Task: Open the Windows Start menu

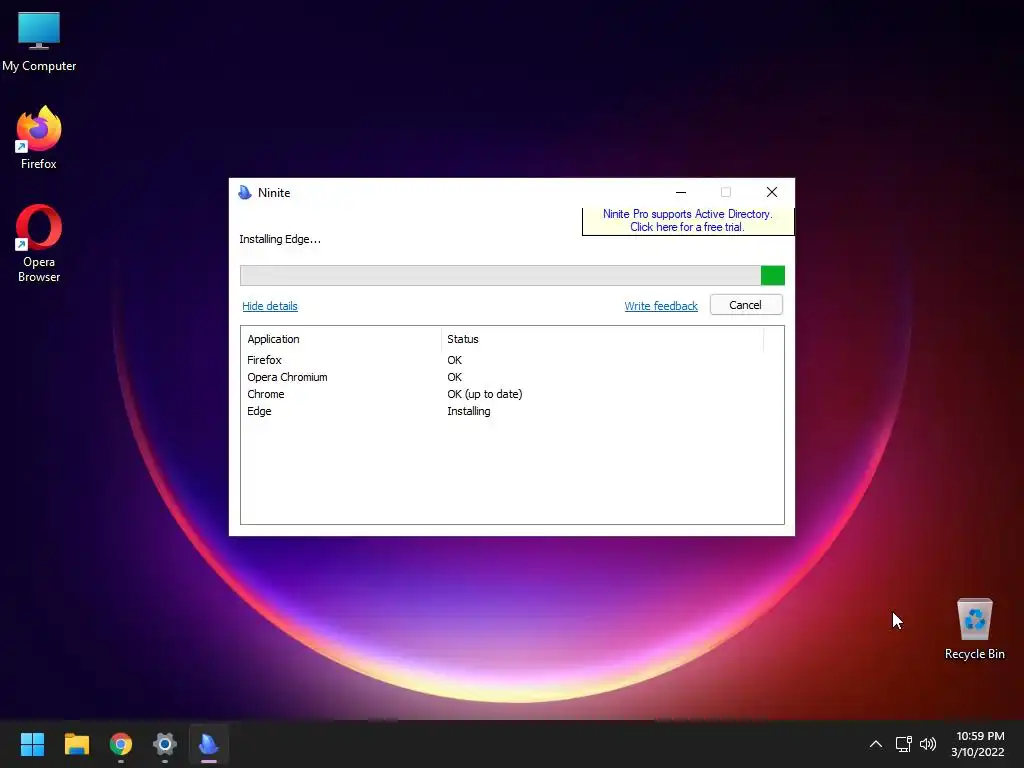Action: [x=32, y=744]
